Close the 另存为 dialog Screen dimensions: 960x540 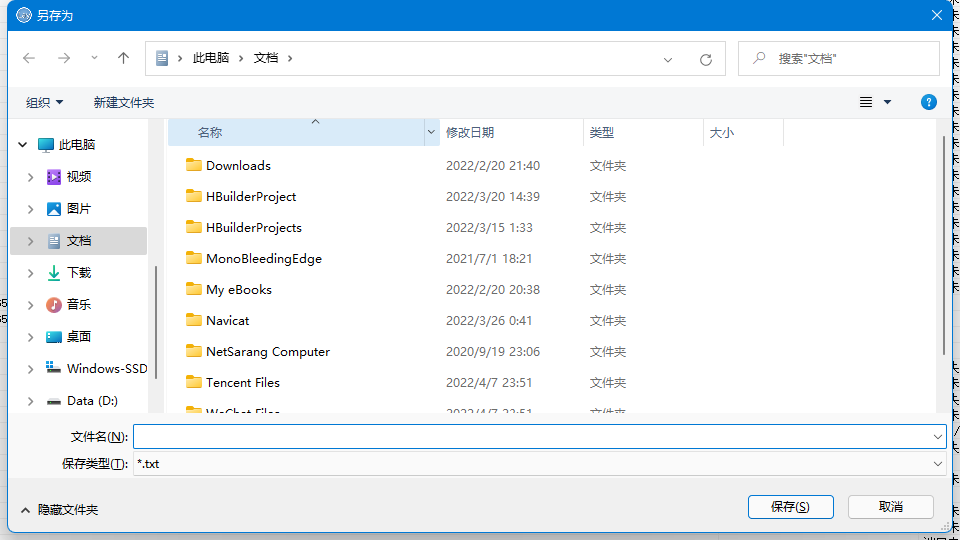coord(937,15)
